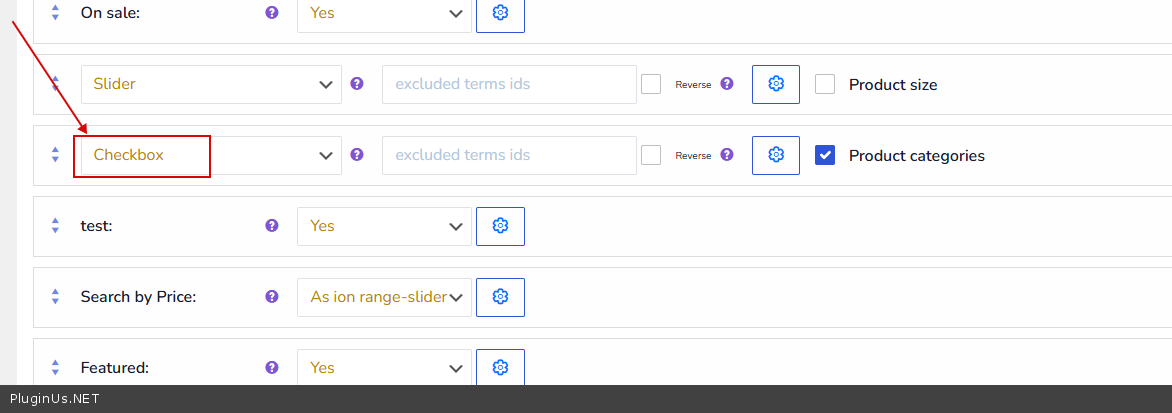Click help icon next to On sale
Viewport: 1172px width, 413px height.
pos(271,13)
